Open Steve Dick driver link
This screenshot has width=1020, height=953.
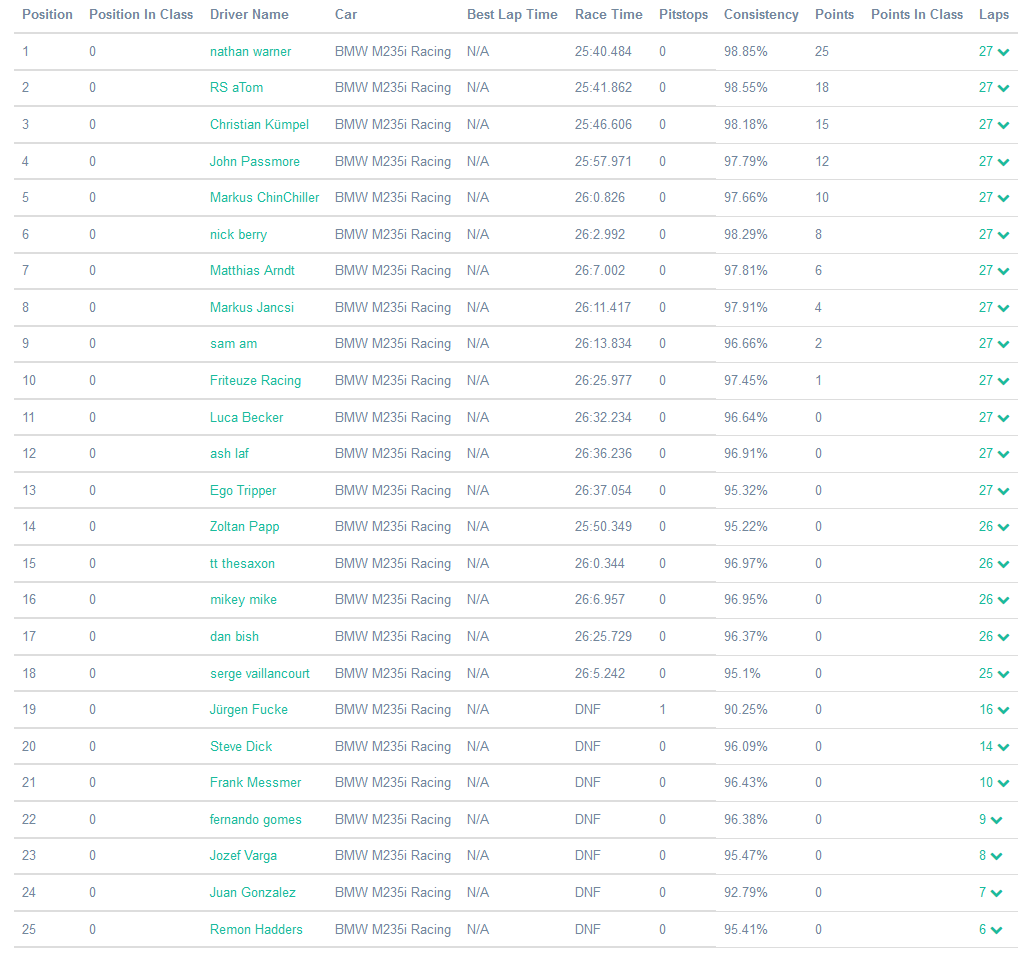tap(240, 747)
